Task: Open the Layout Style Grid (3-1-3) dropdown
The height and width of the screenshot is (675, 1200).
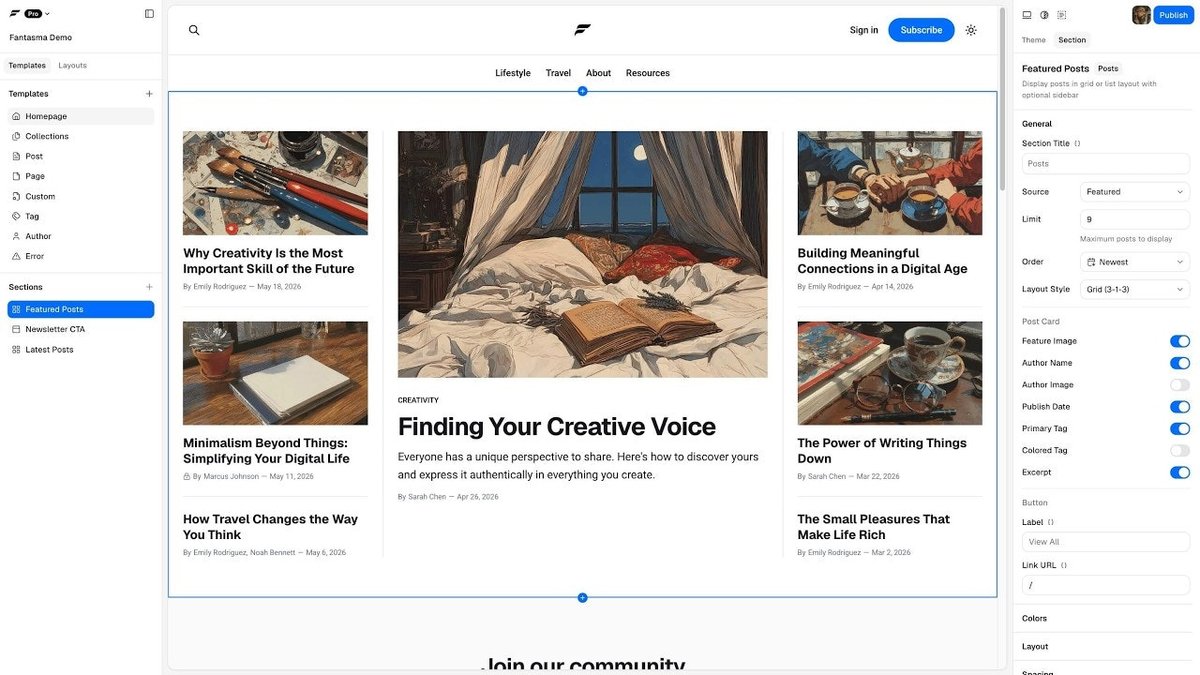Action: (x=1135, y=290)
